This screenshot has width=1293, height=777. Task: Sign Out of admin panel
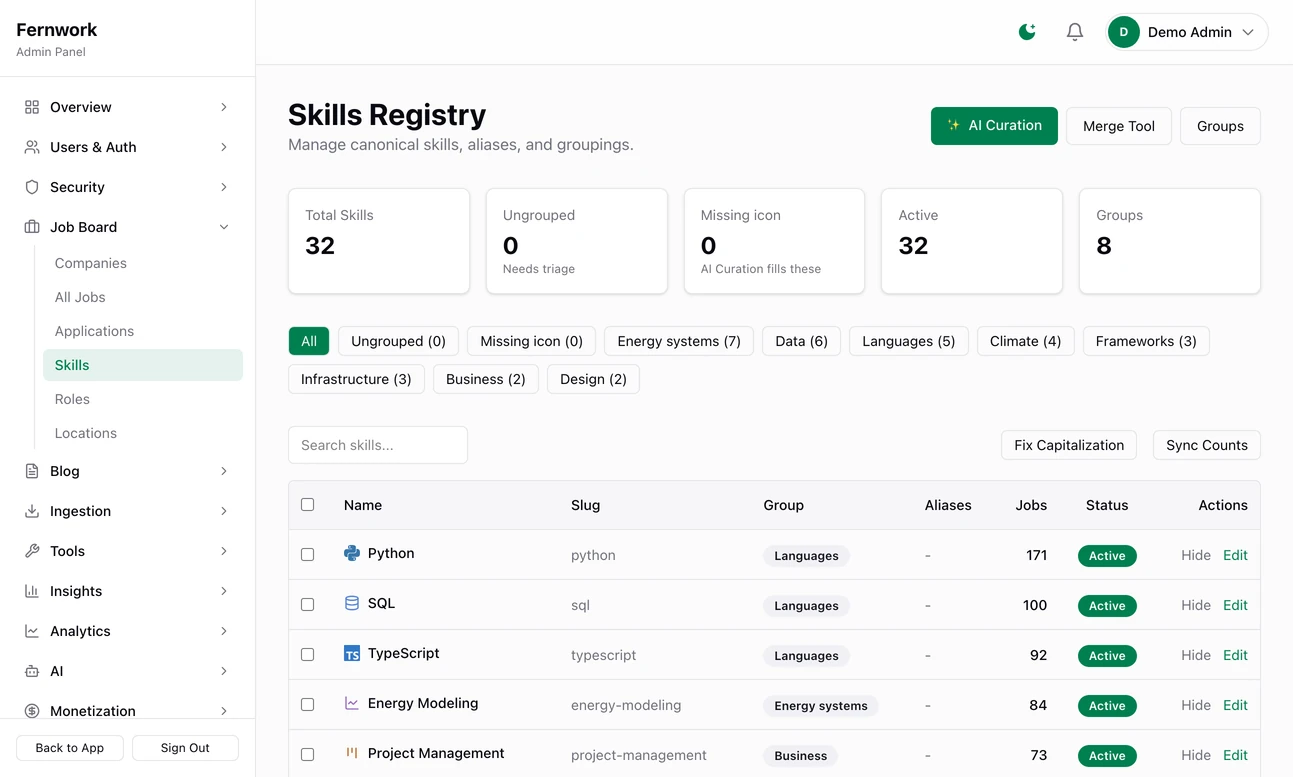pos(185,748)
